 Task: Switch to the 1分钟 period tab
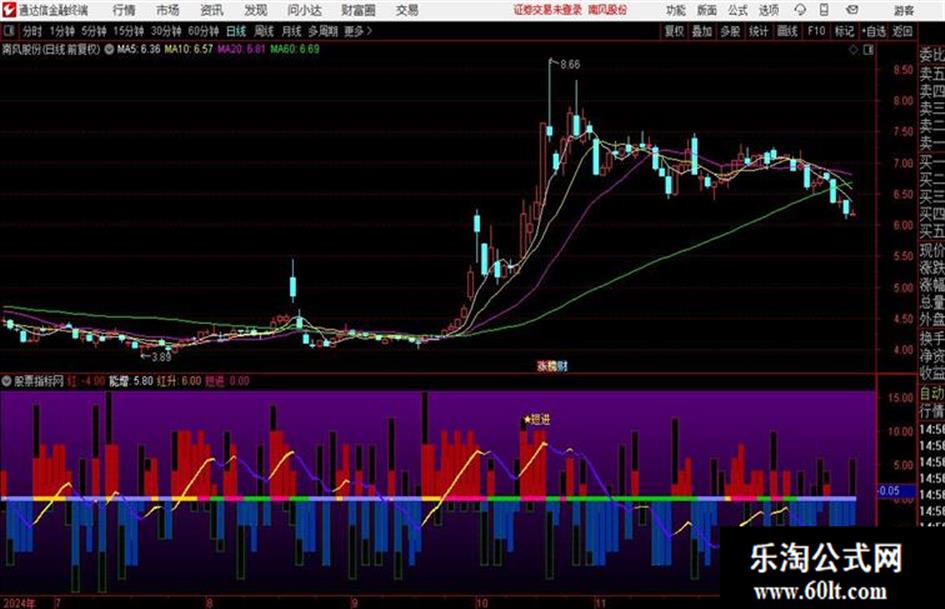point(61,31)
